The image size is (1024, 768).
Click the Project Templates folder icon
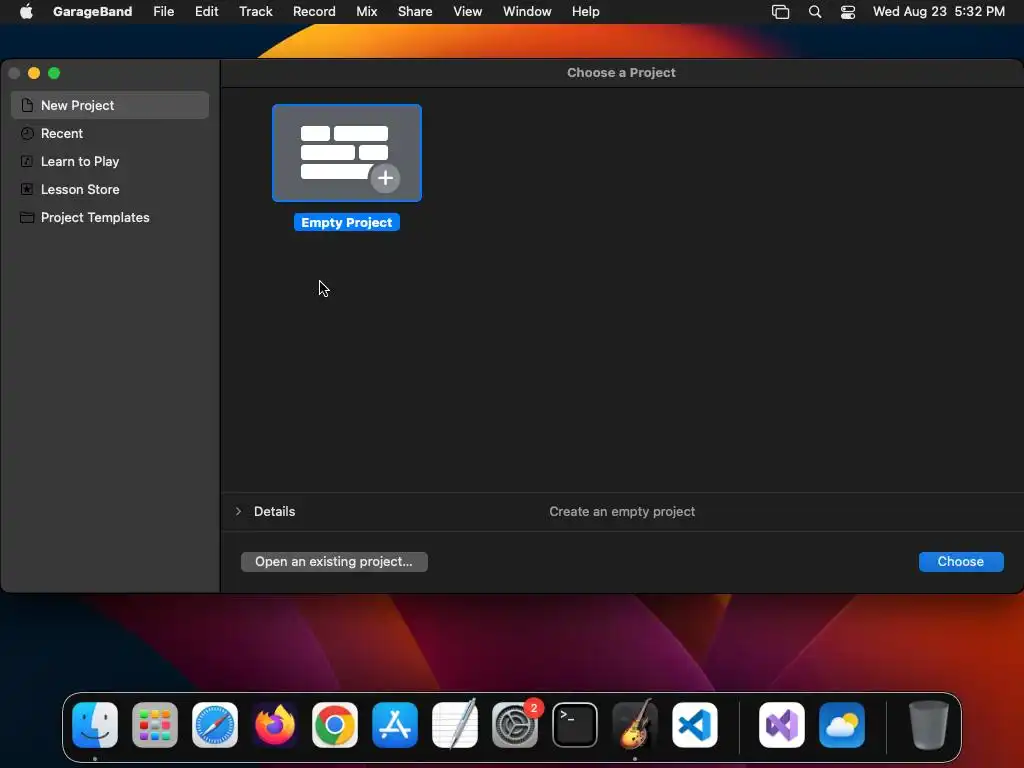[27, 217]
